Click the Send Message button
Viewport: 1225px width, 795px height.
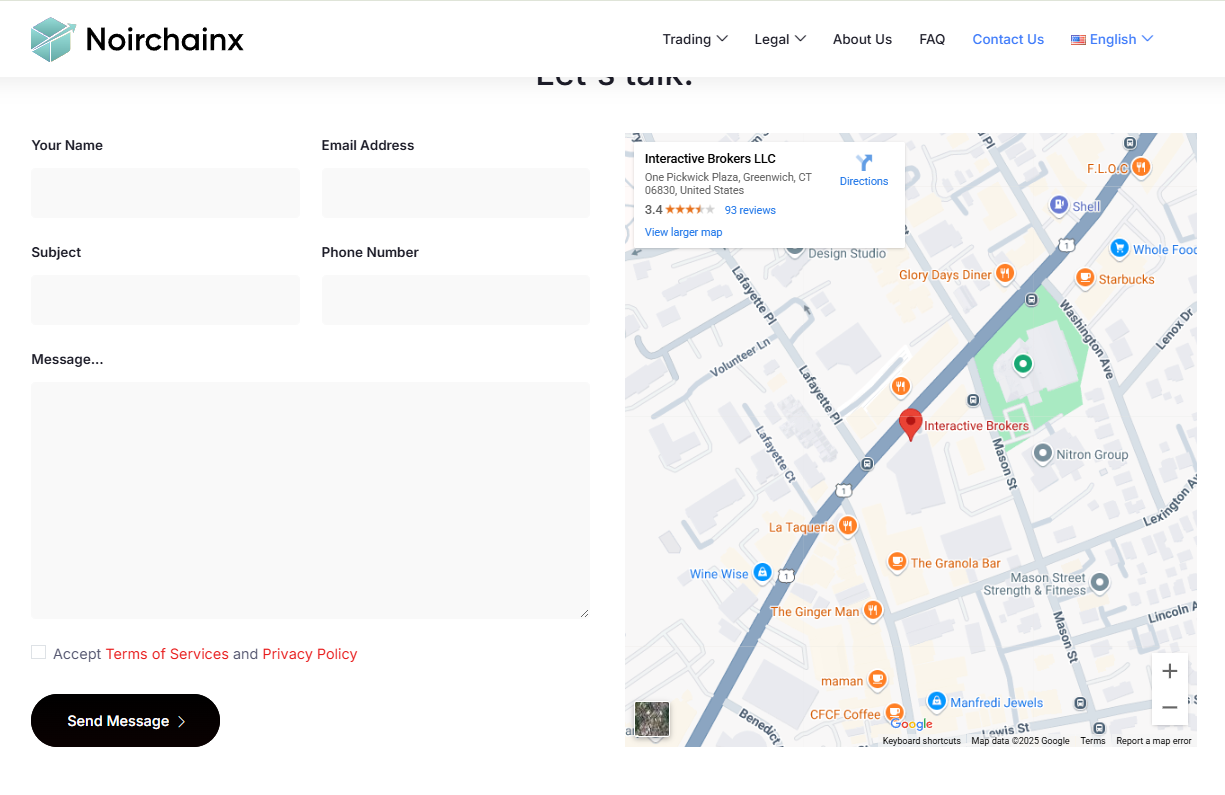(x=125, y=720)
